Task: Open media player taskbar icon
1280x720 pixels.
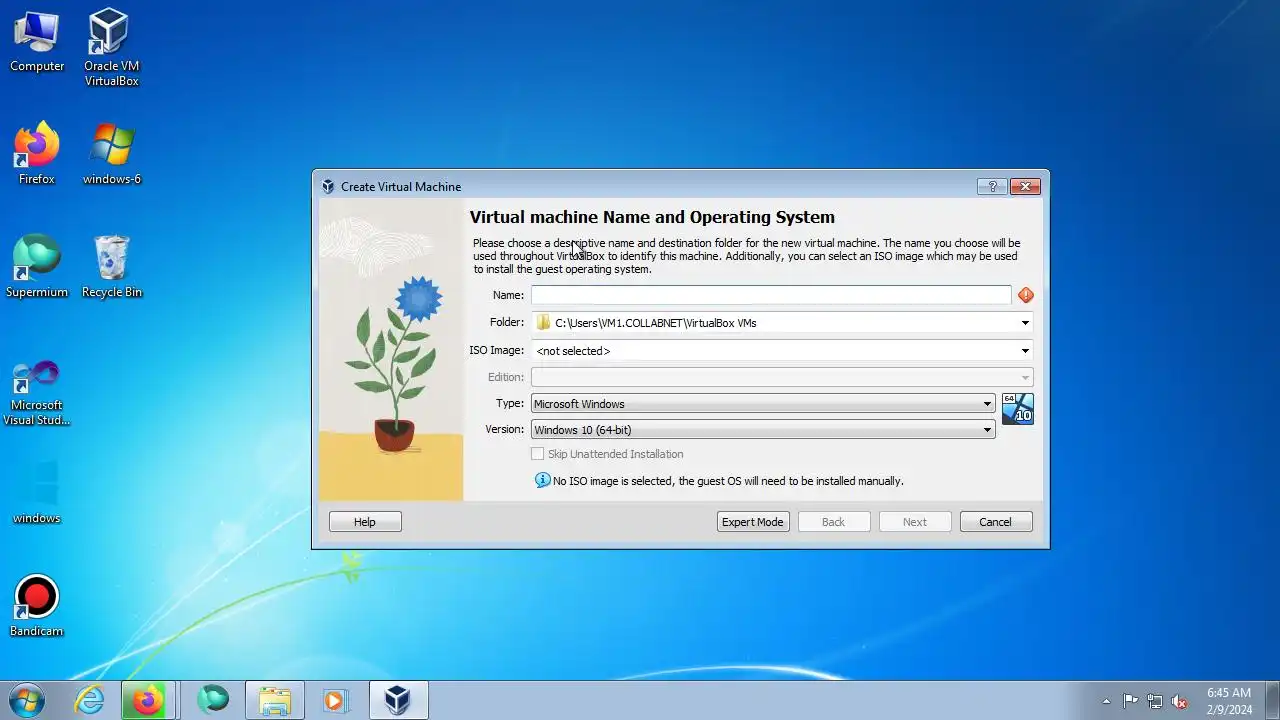Action: [336, 700]
